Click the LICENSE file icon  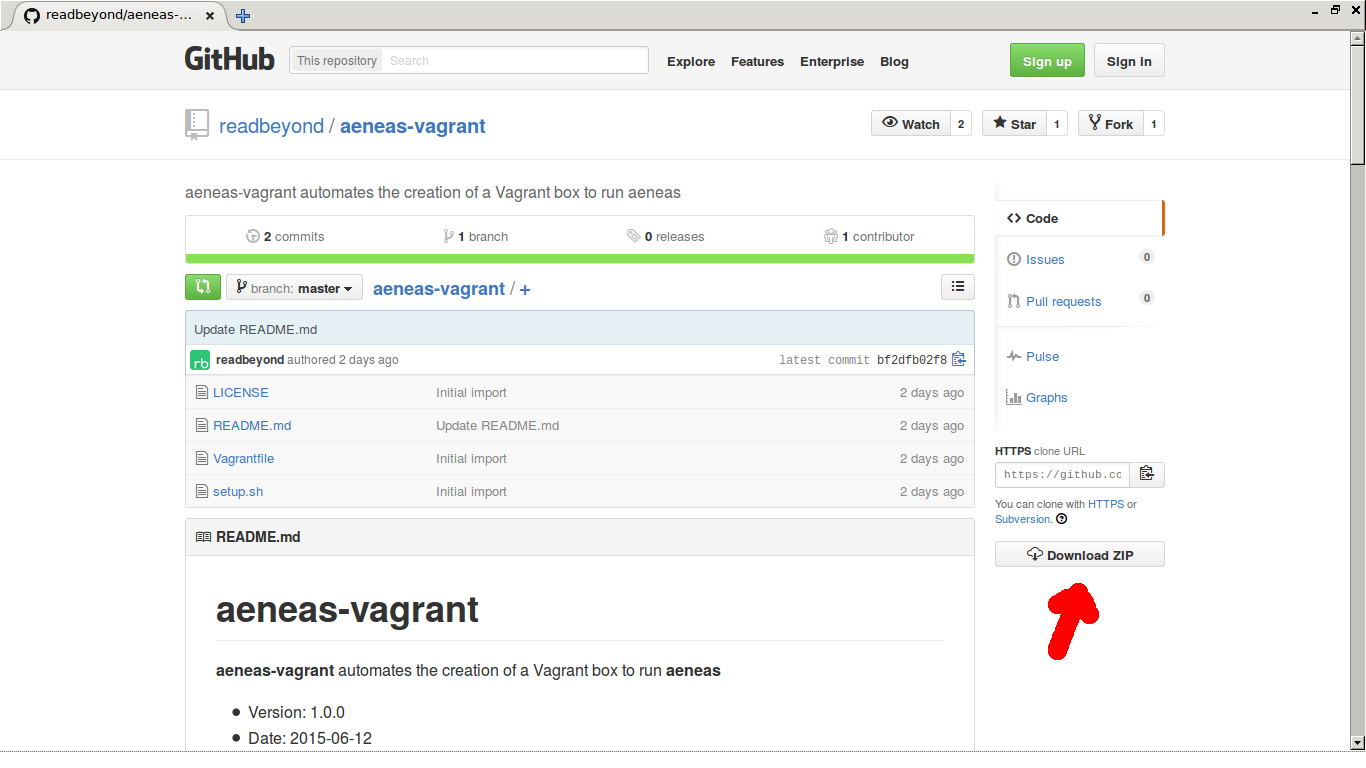[202, 392]
